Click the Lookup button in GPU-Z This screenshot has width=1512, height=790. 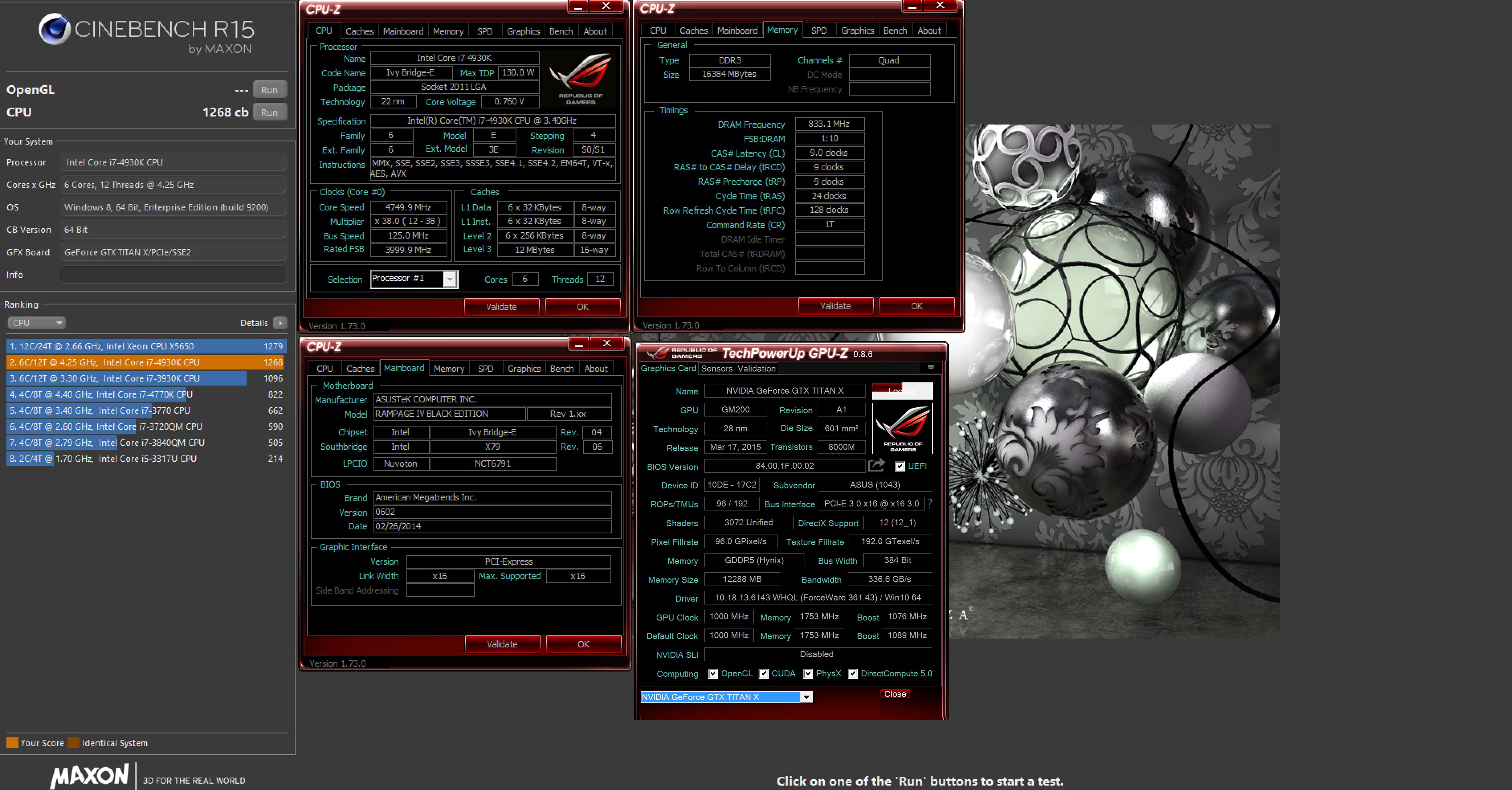[902, 391]
